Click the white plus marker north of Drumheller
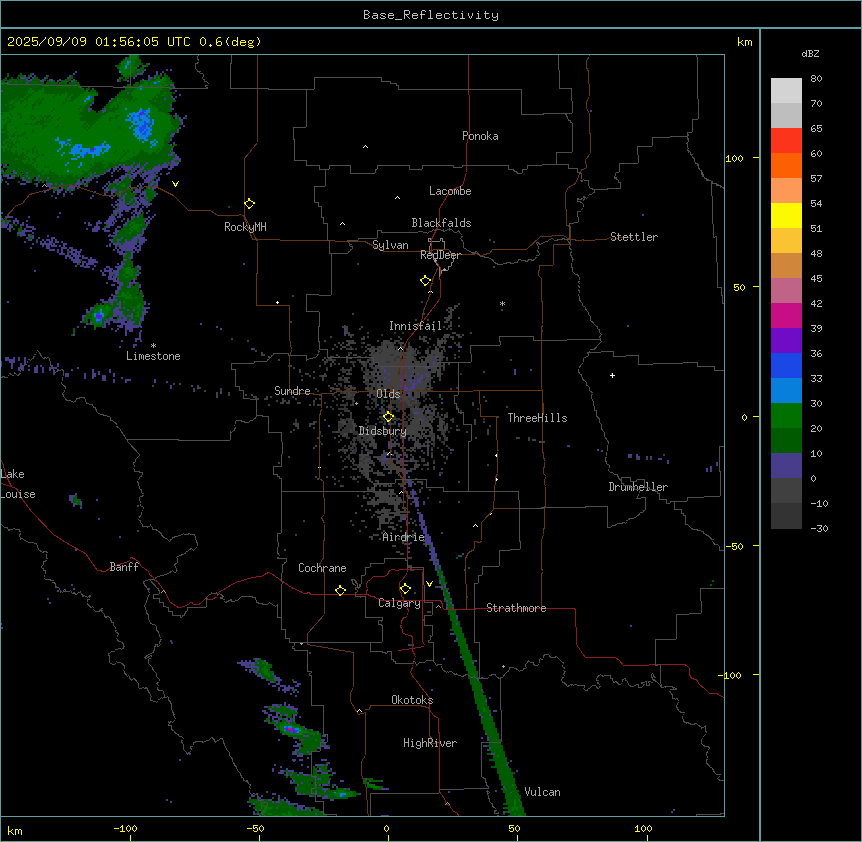The image size is (862, 842). click(x=612, y=375)
